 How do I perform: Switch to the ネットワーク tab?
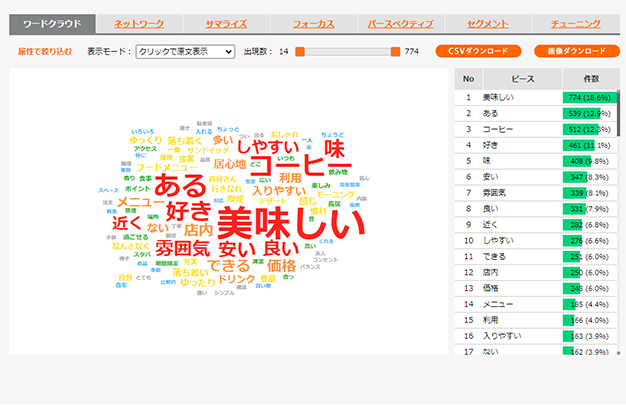point(140,23)
